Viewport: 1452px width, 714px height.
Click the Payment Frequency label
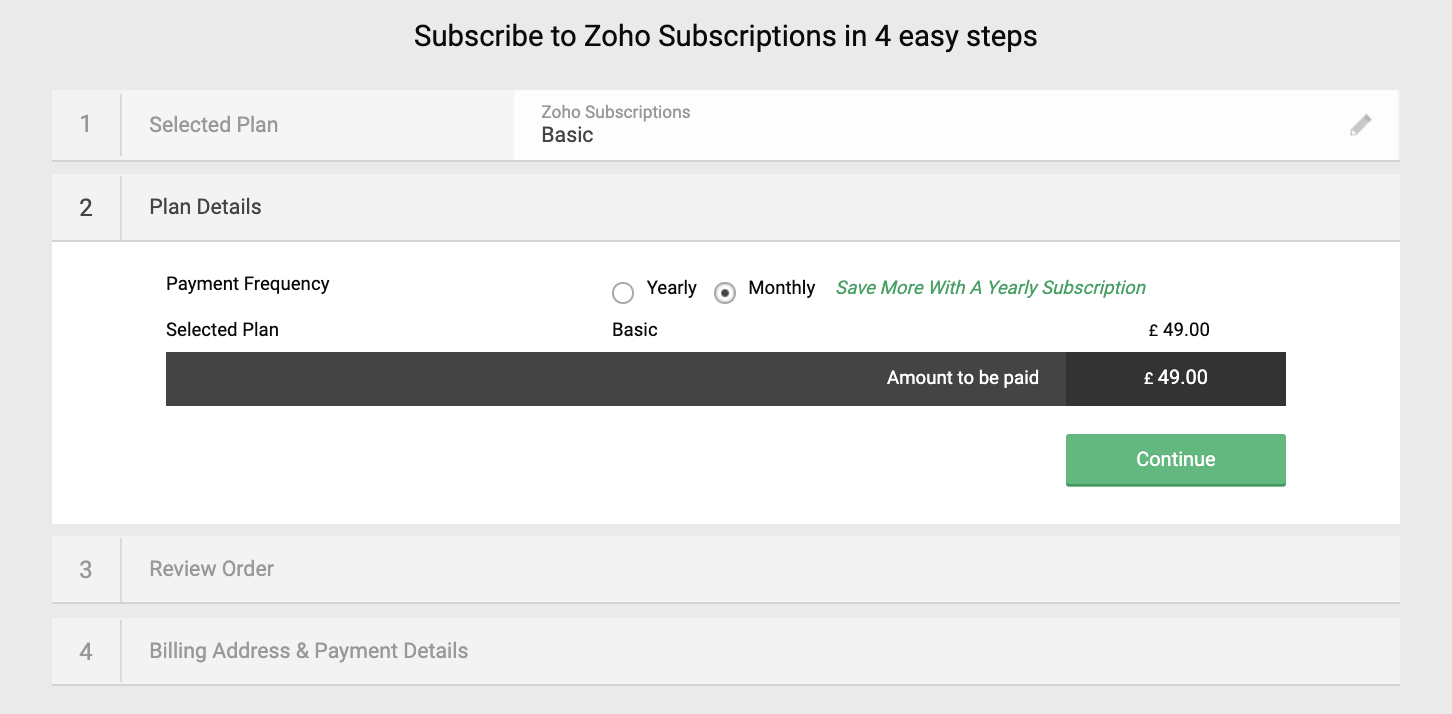pos(247,284)
